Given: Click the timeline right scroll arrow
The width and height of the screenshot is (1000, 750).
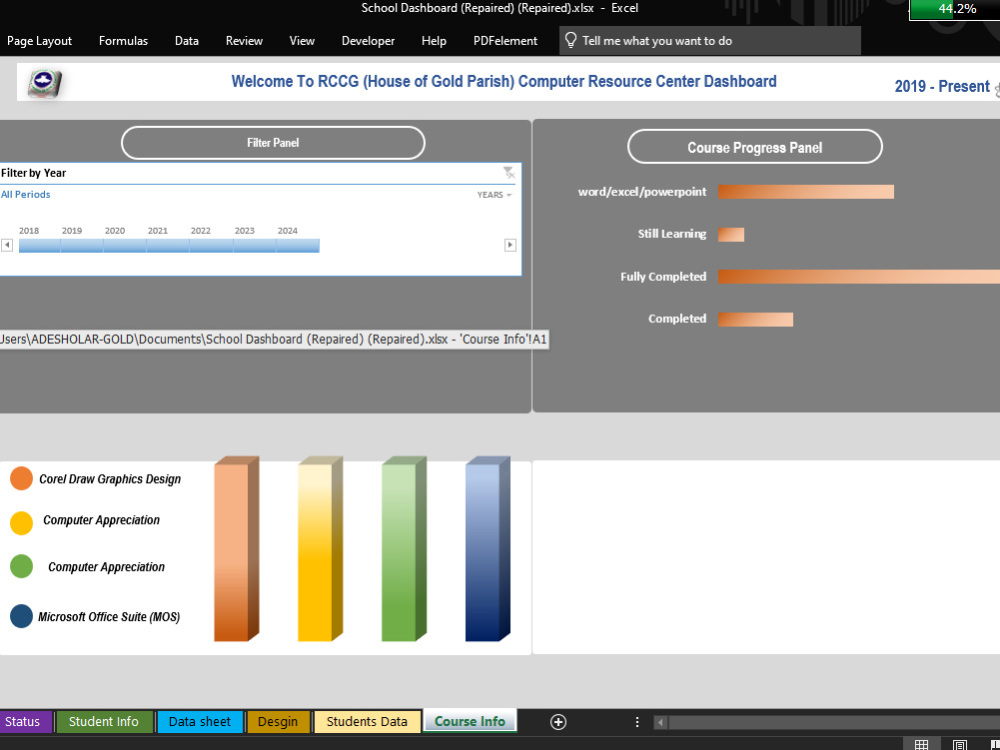Looking at the screenshot, I should (x=510, y=245).
